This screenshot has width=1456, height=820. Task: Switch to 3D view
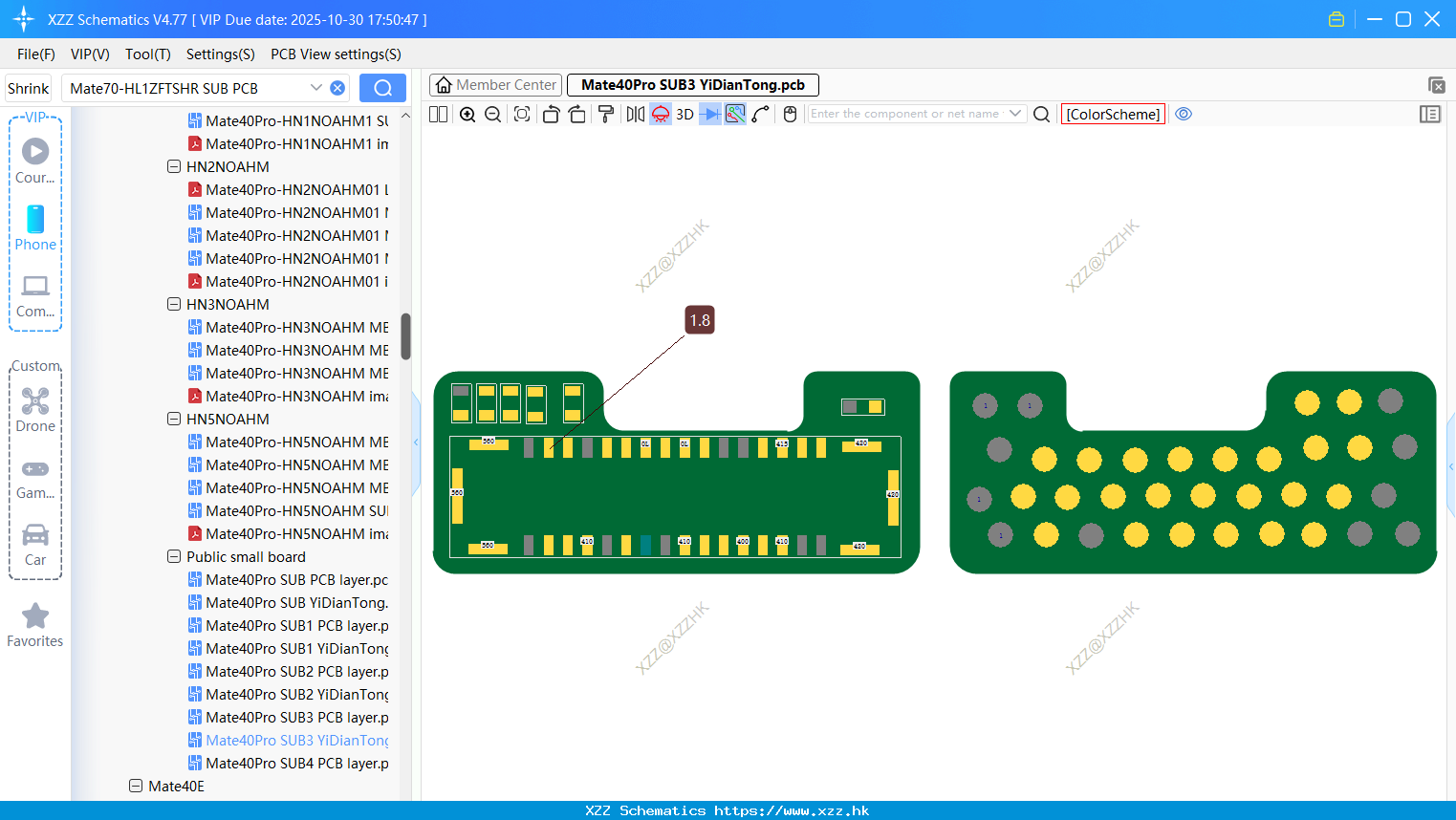(685, 114)
